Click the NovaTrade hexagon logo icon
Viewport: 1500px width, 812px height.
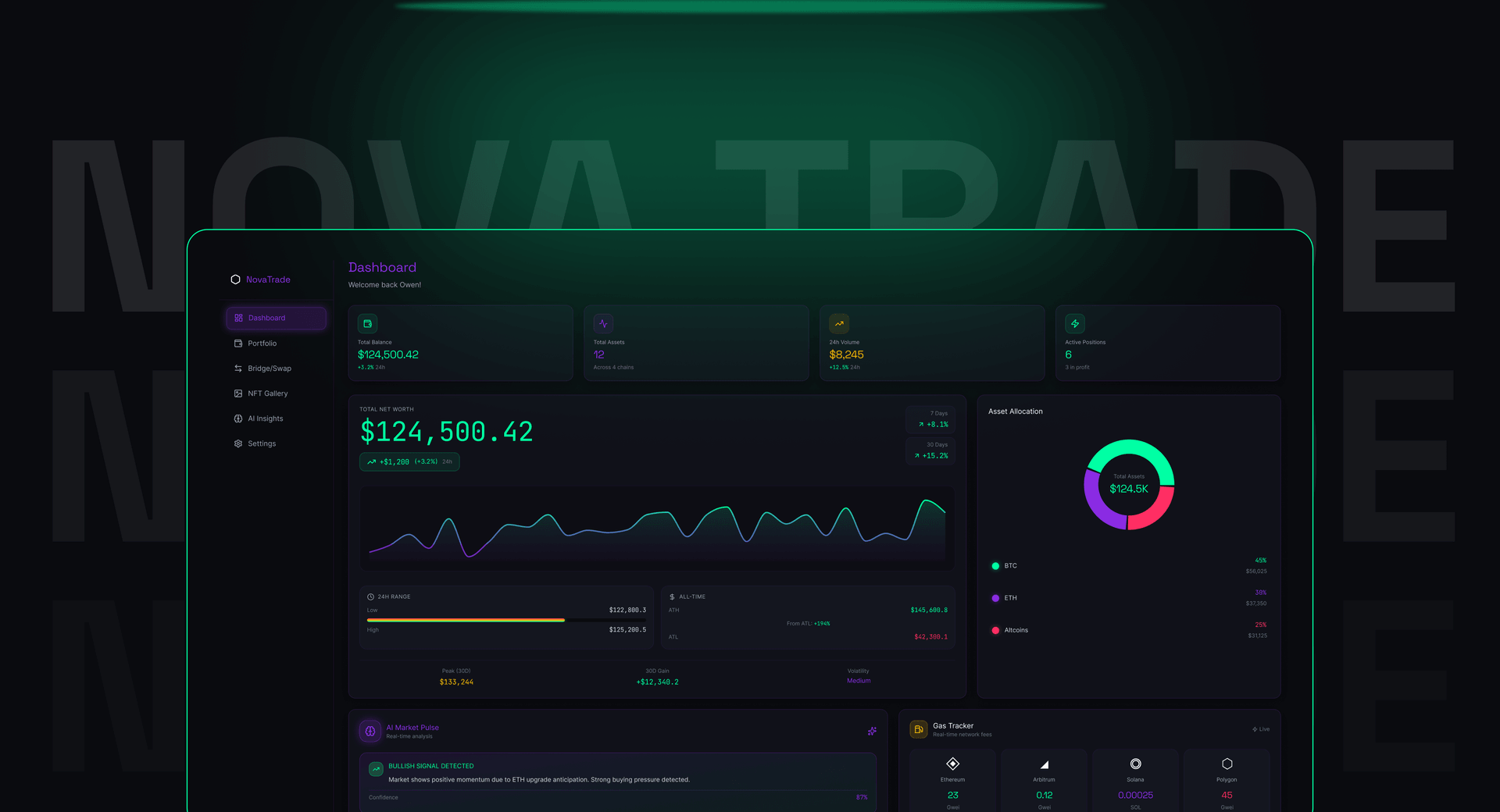pyautogui.click(x=235, y=280)
